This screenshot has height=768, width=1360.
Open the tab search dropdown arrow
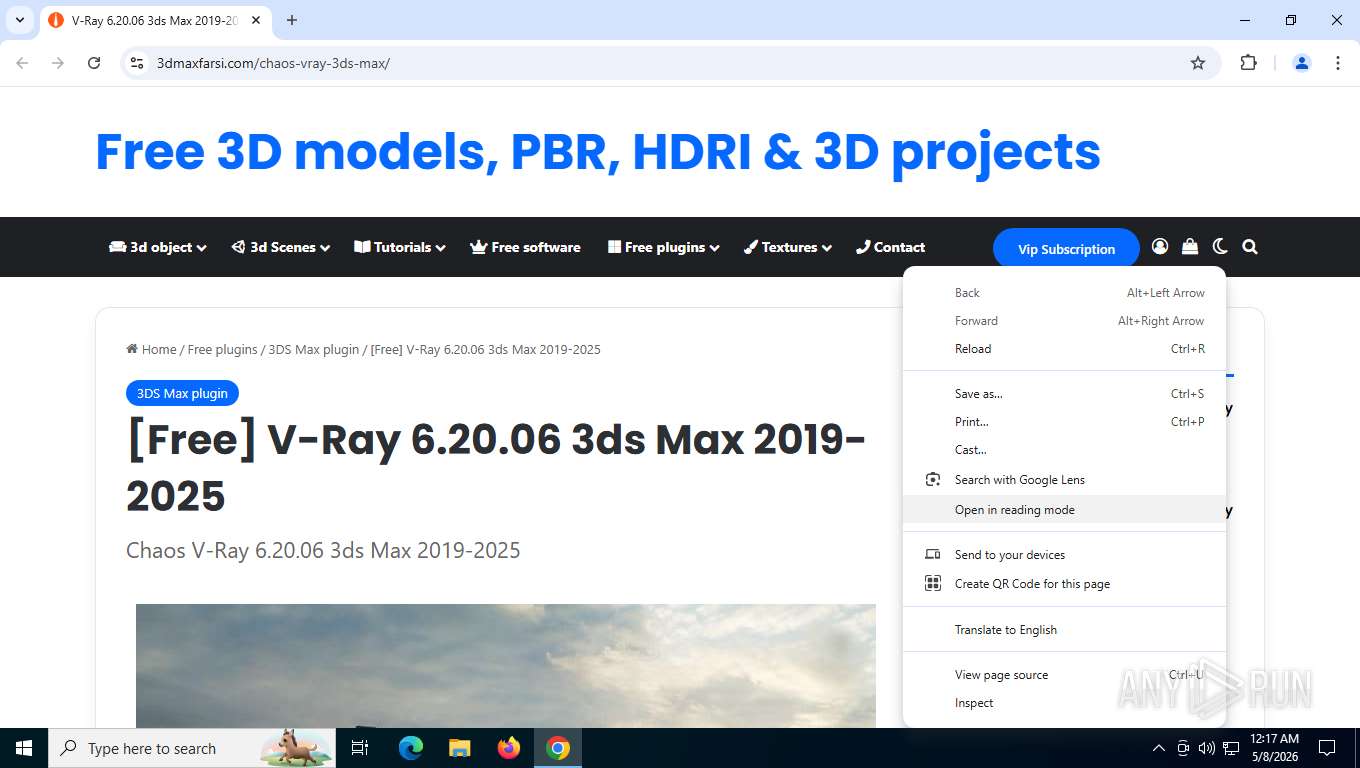[x=19, y=20]
